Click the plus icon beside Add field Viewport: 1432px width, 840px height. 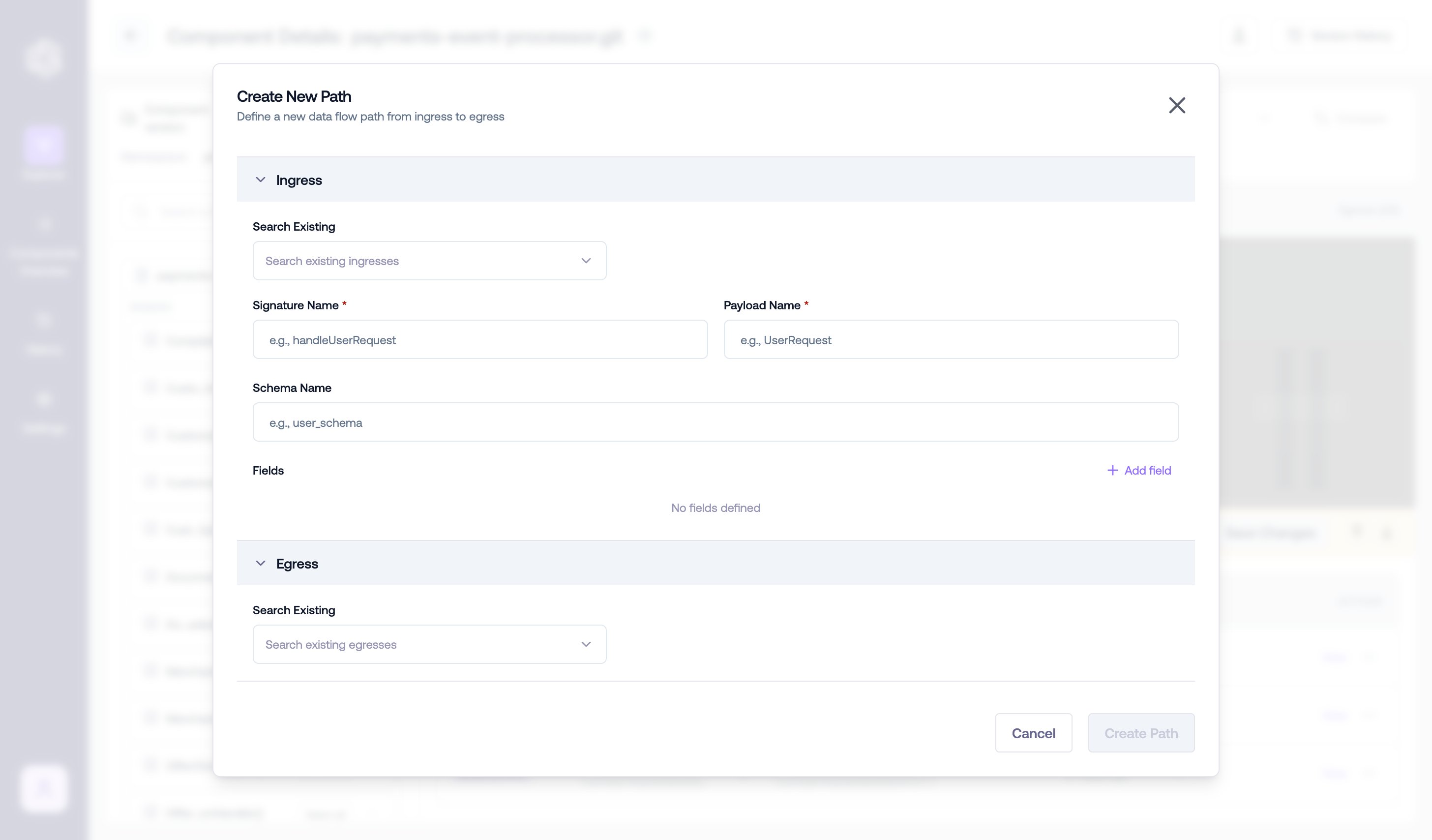coord(1112,471)
